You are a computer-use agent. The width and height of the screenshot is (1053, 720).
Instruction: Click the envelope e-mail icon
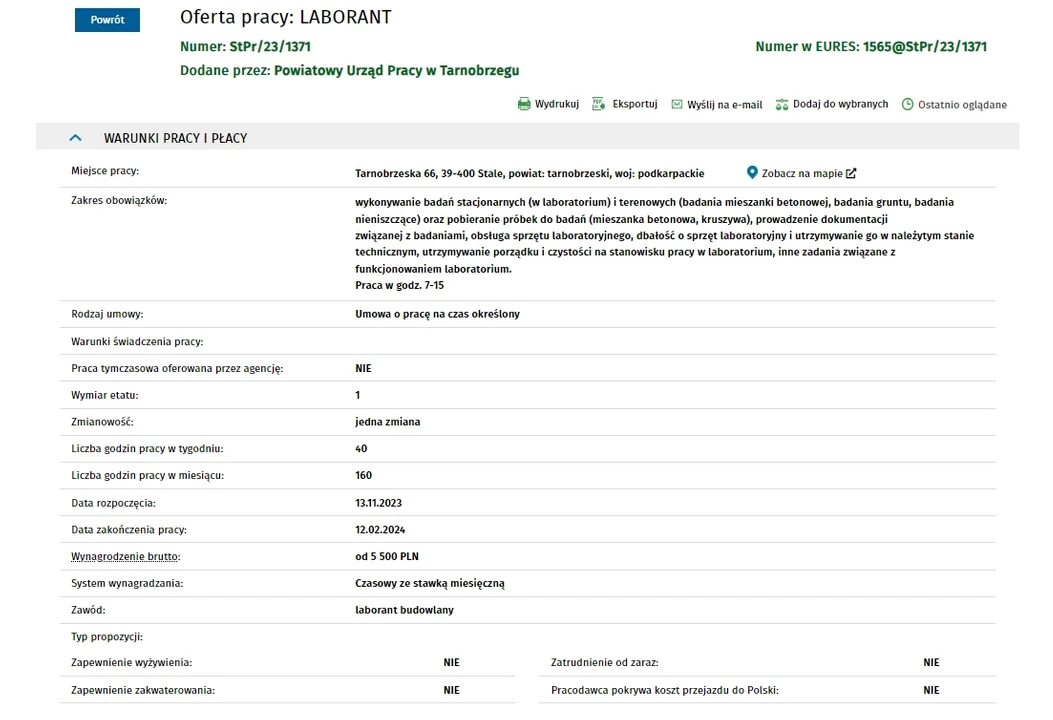[677, 104]
